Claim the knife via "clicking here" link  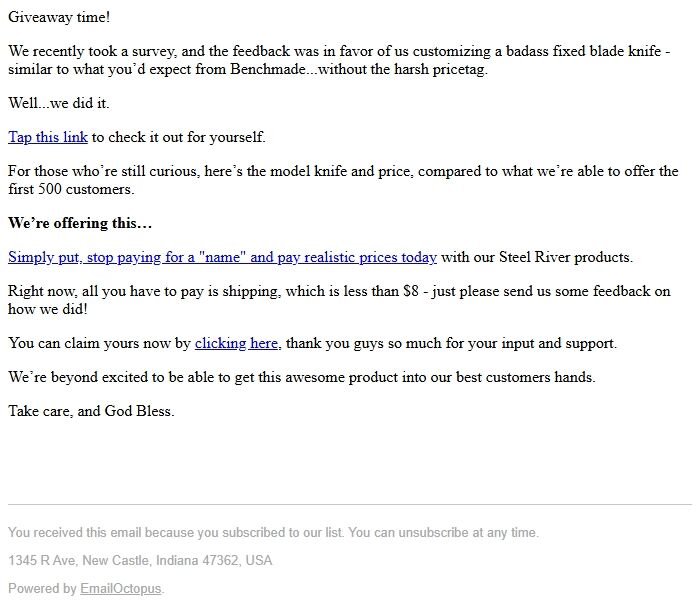[x=236, y=343]
